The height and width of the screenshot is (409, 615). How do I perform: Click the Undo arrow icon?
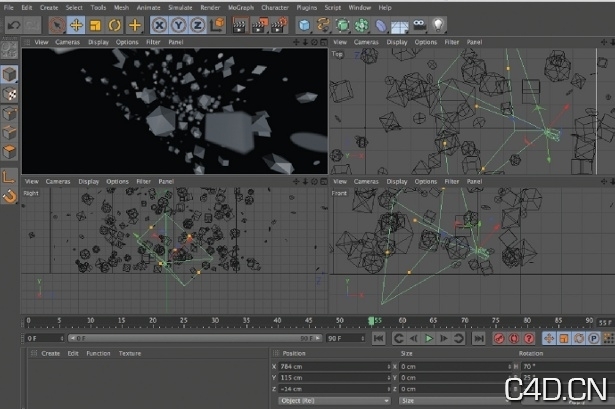(x=14, y=25)
